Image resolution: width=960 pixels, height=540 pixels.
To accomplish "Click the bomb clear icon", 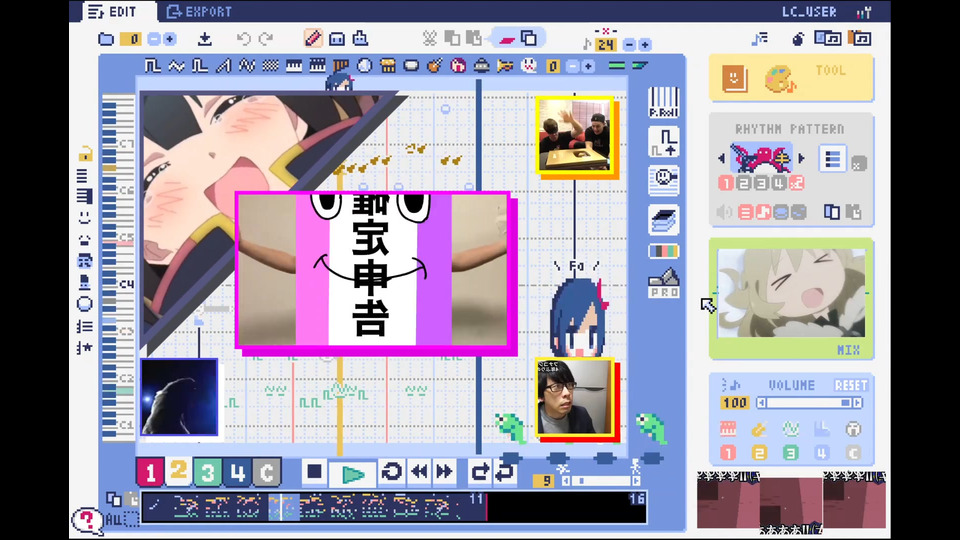I will 798,39.
